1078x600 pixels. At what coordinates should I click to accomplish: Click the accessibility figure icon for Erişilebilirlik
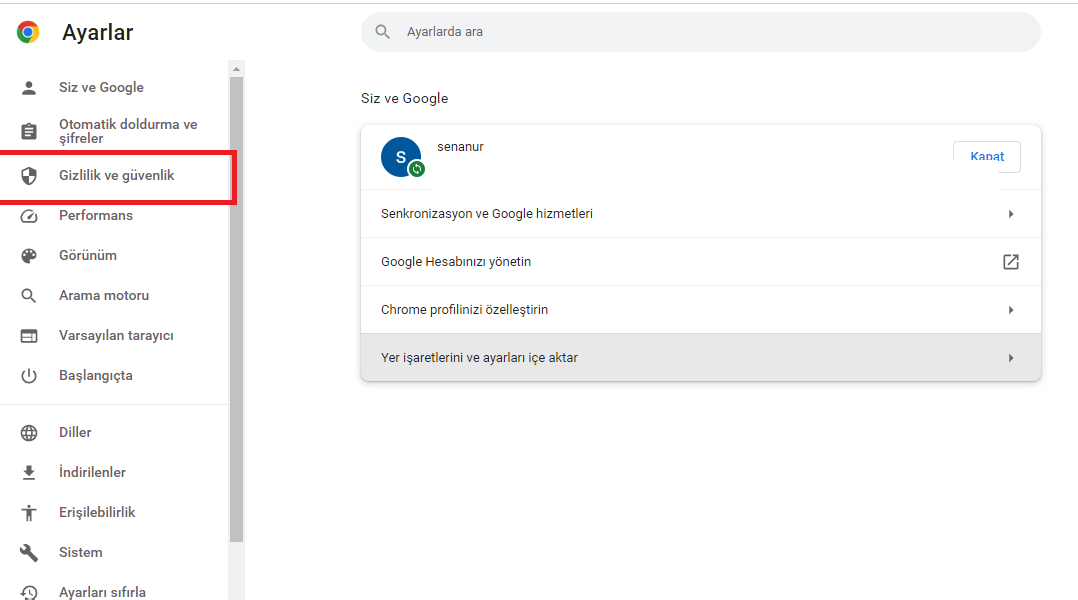point(29,512)
